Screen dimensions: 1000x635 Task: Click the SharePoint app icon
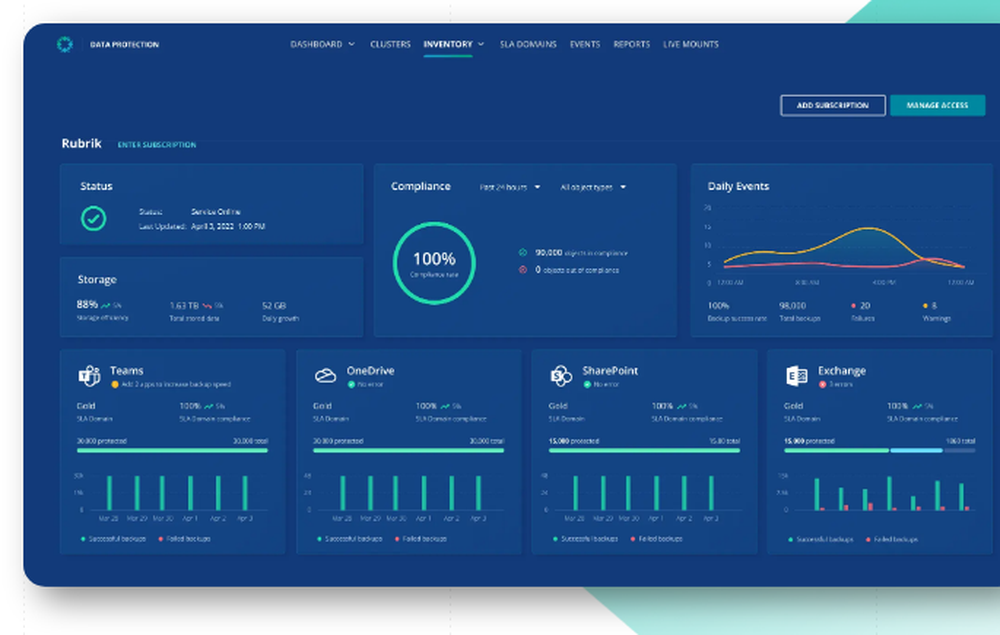coord(561,376)
